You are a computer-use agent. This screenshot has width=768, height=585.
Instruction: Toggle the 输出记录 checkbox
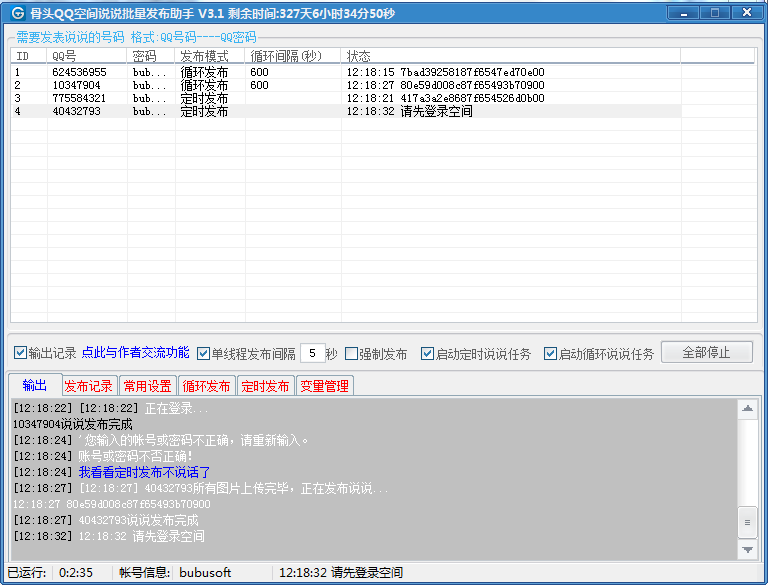coord(20,353)
